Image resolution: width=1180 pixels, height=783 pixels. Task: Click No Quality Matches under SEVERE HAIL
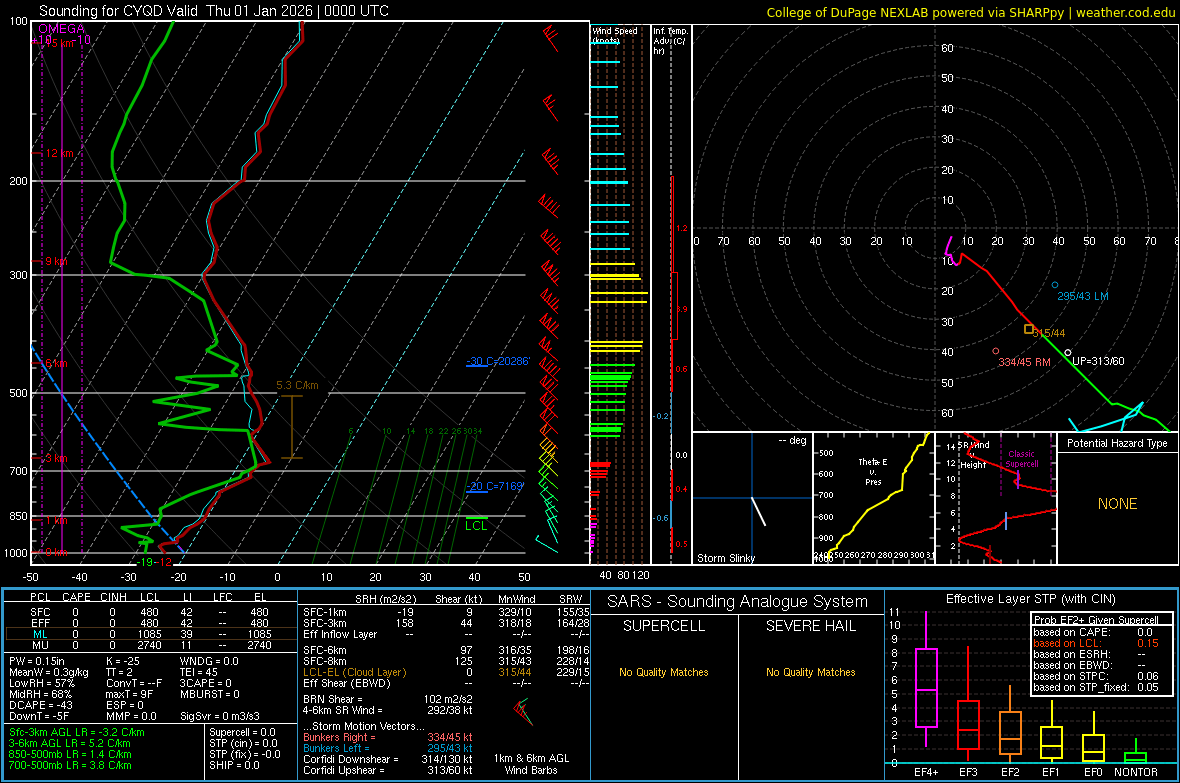pos(810,672)
